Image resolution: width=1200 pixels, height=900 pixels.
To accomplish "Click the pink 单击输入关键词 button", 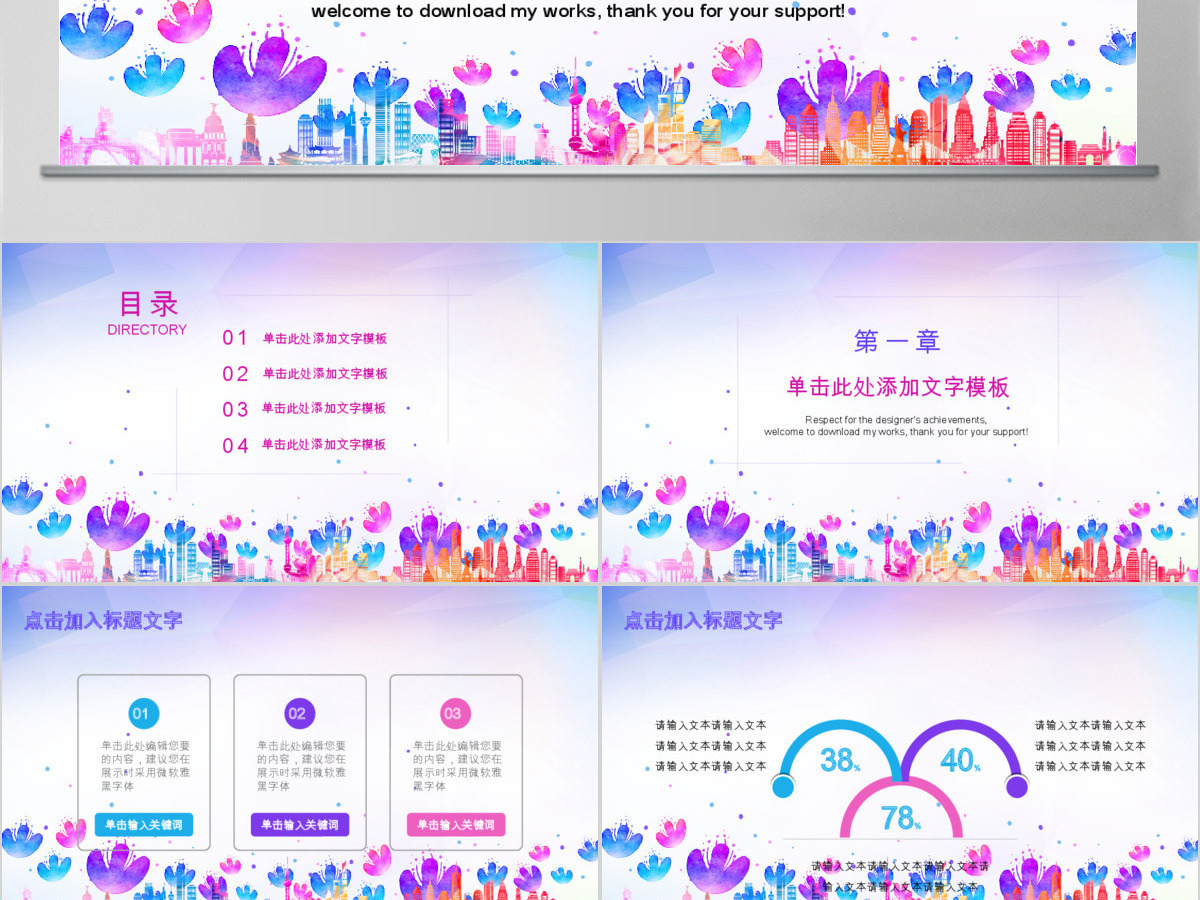I will coord(456,825).
